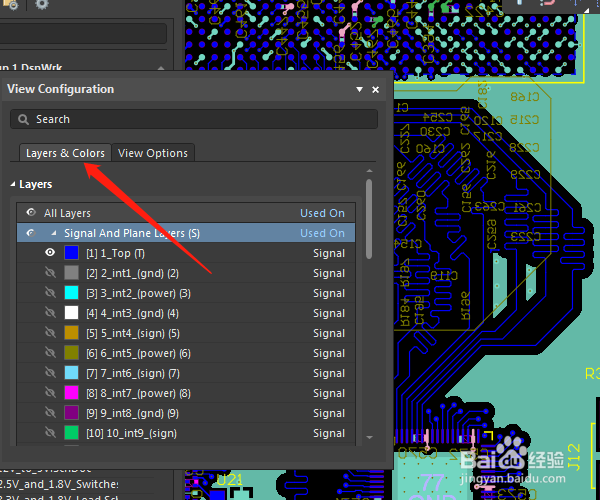Switch to the Layers & Colors tab

click(x=65, y=153)
